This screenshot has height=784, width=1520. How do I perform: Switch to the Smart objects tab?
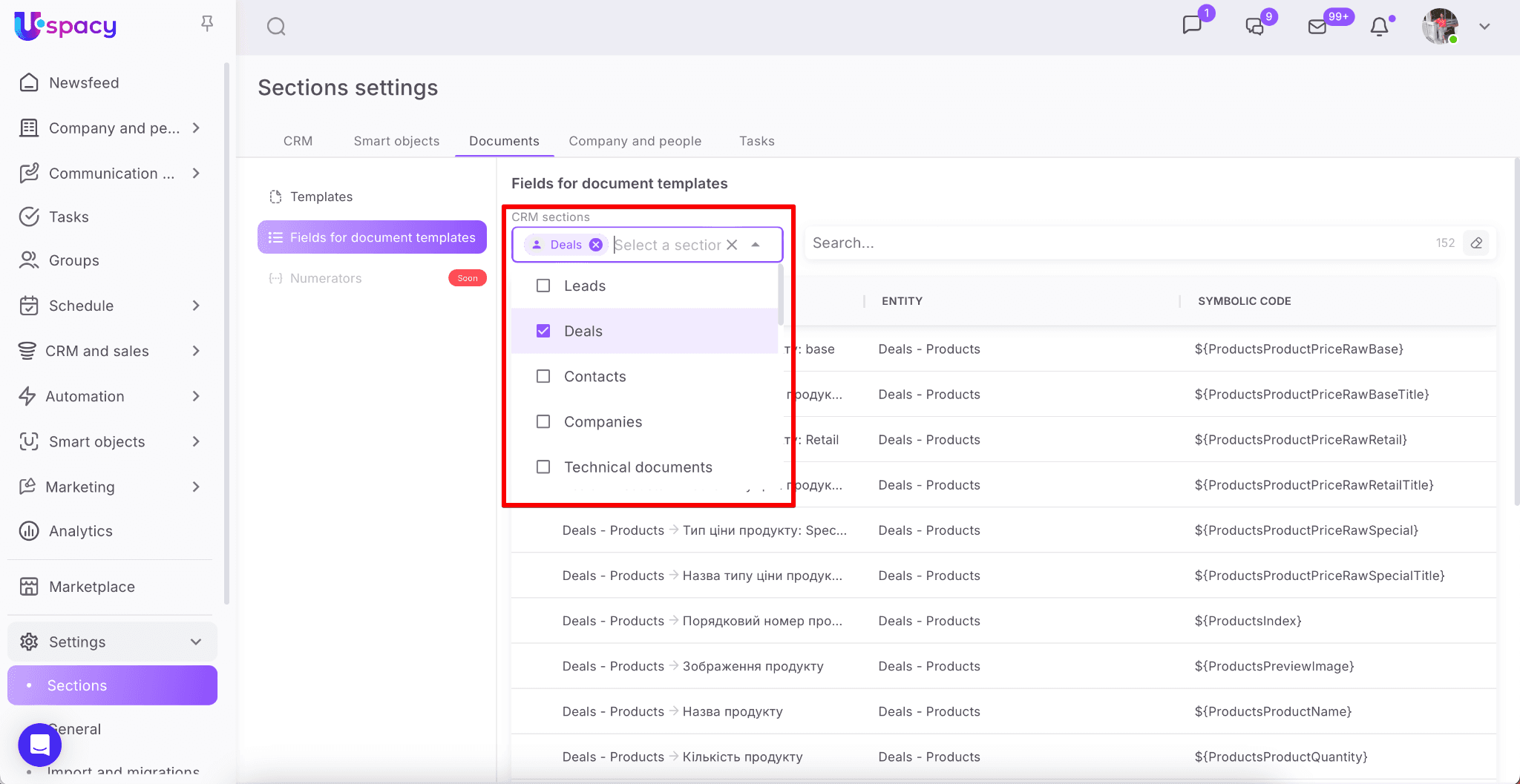click(x=396, y=141)
